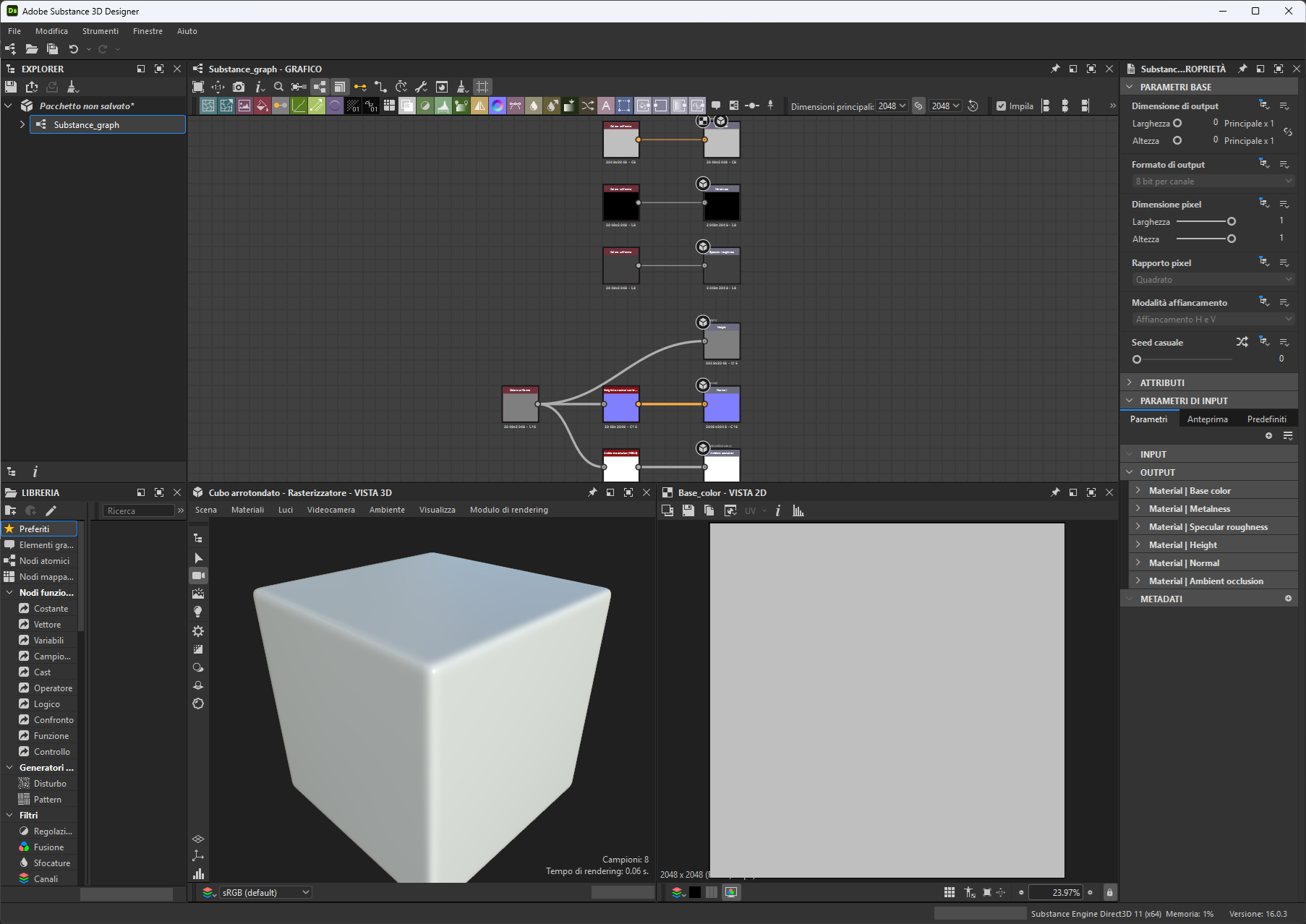Collapse the Nodi funzione library category
Screen dimensions: 1306x924
coord(9,592)
